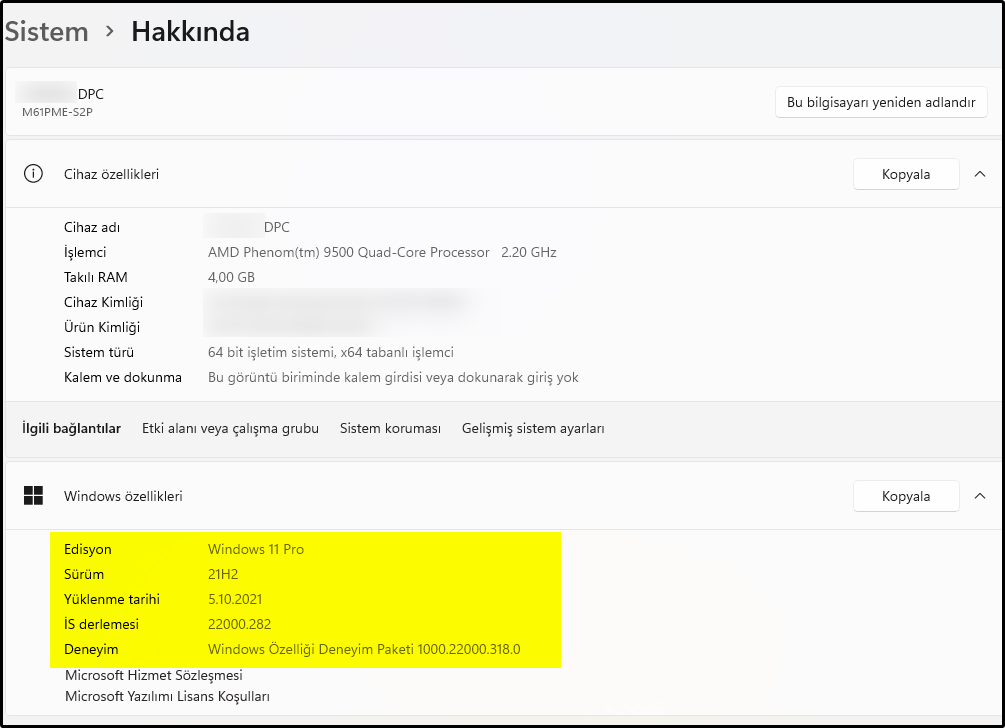Image resolution: width=1005 pixels, height=728 pixels.
Task: Select the 64 bit işletim sistemi value
Action: [x=331, y=352]
